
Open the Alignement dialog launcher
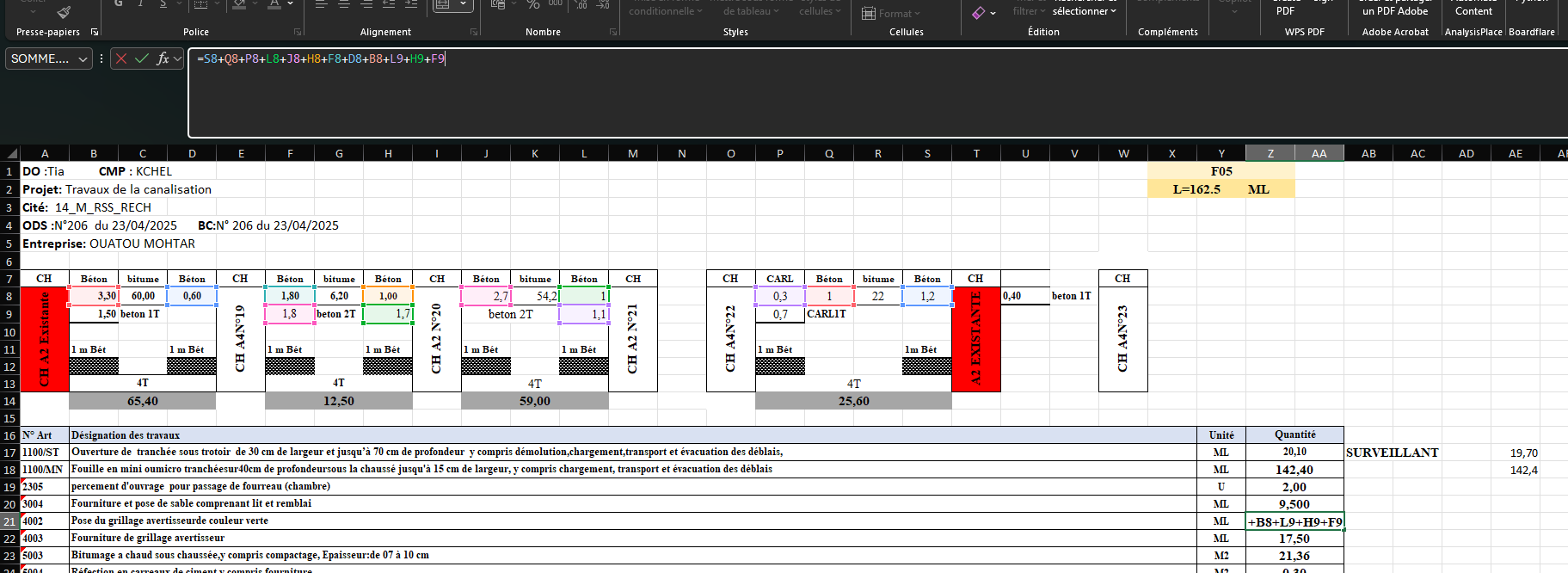(x=474, y=32)
